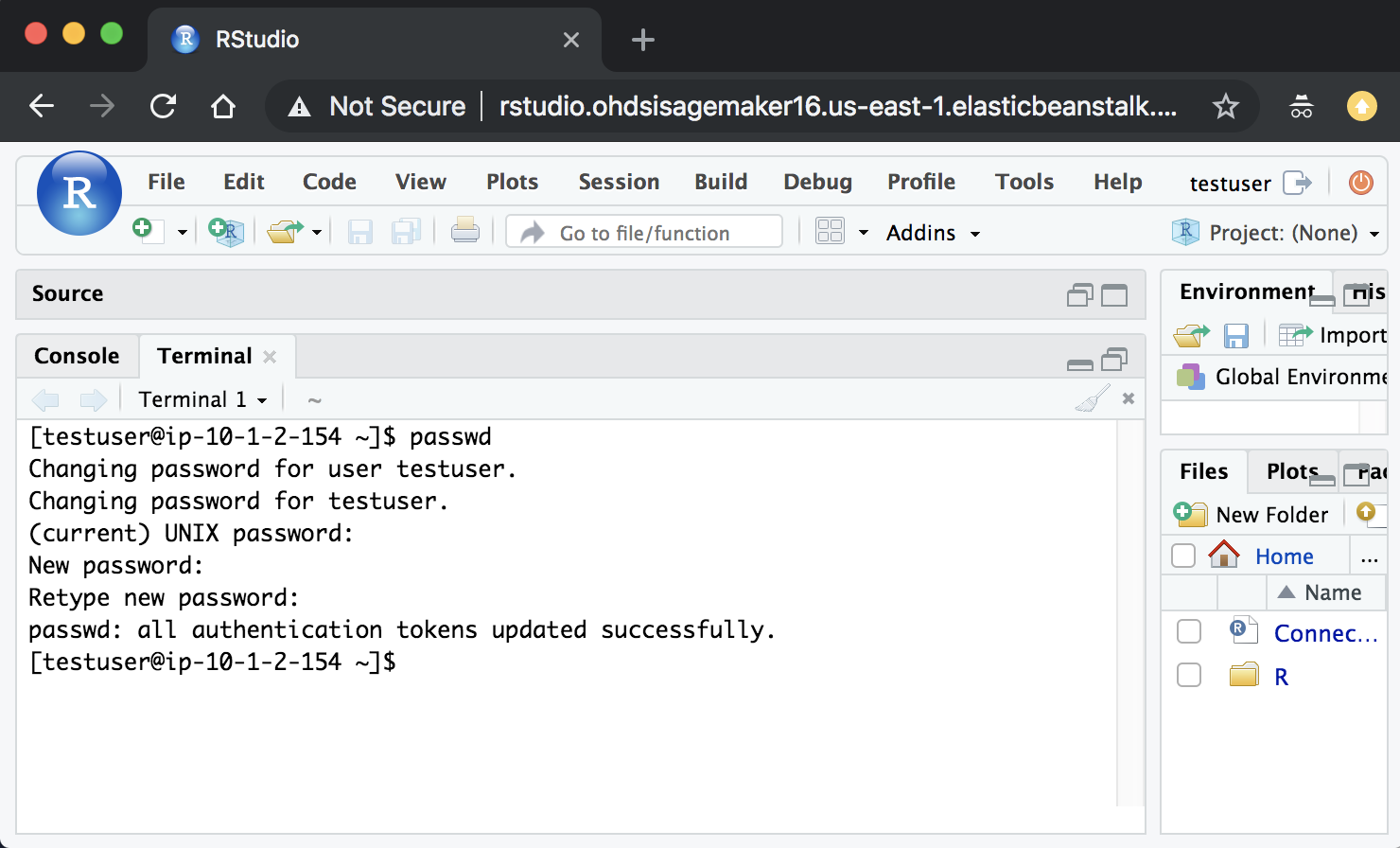Click the Home house icon in Files
The height and width of the screenshot is (848, 1400).
coord(1224,554)
